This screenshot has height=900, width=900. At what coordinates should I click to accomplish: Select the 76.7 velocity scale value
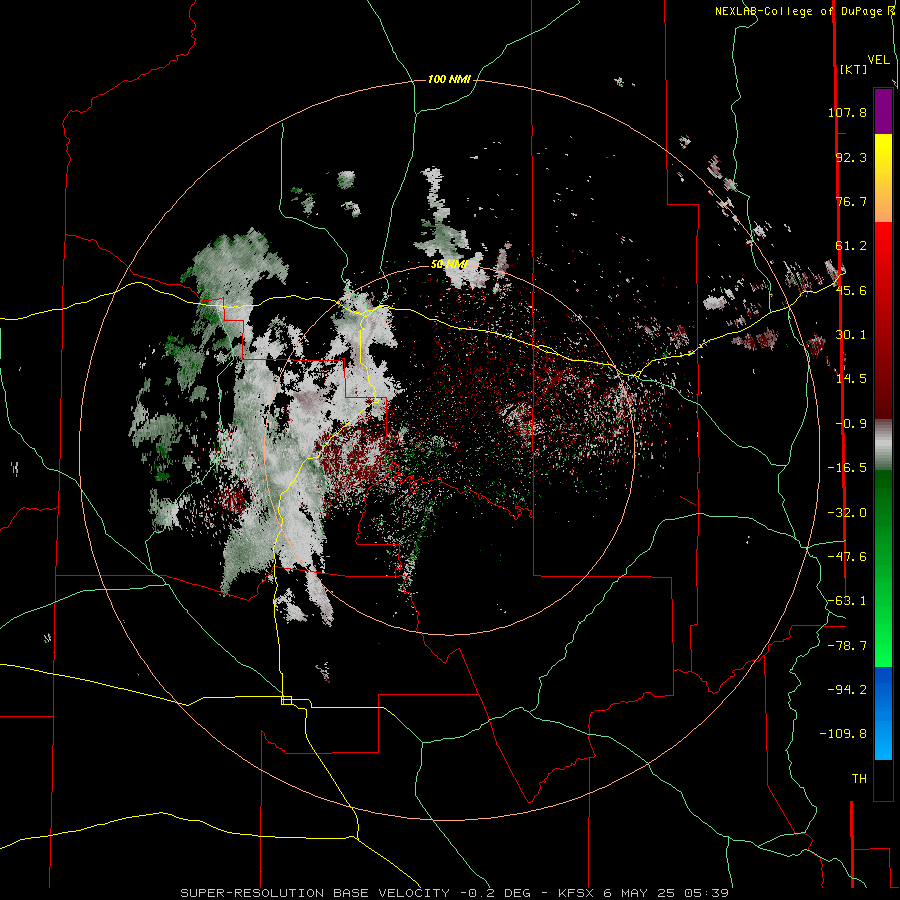[851, 201]
